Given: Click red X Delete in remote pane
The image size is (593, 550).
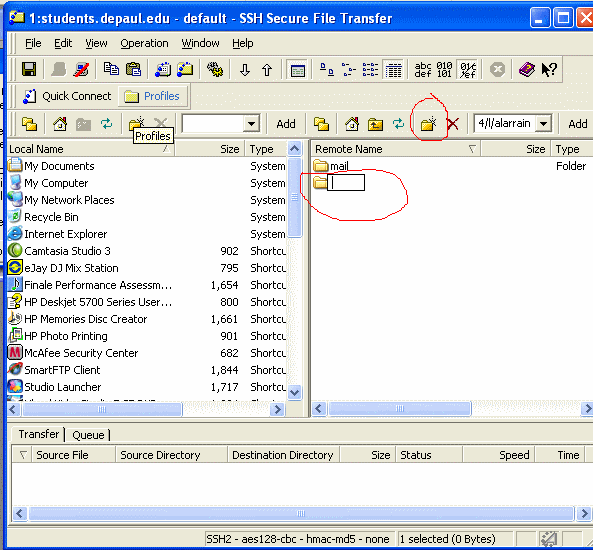Looking at the screenshot, I should 452,124.
